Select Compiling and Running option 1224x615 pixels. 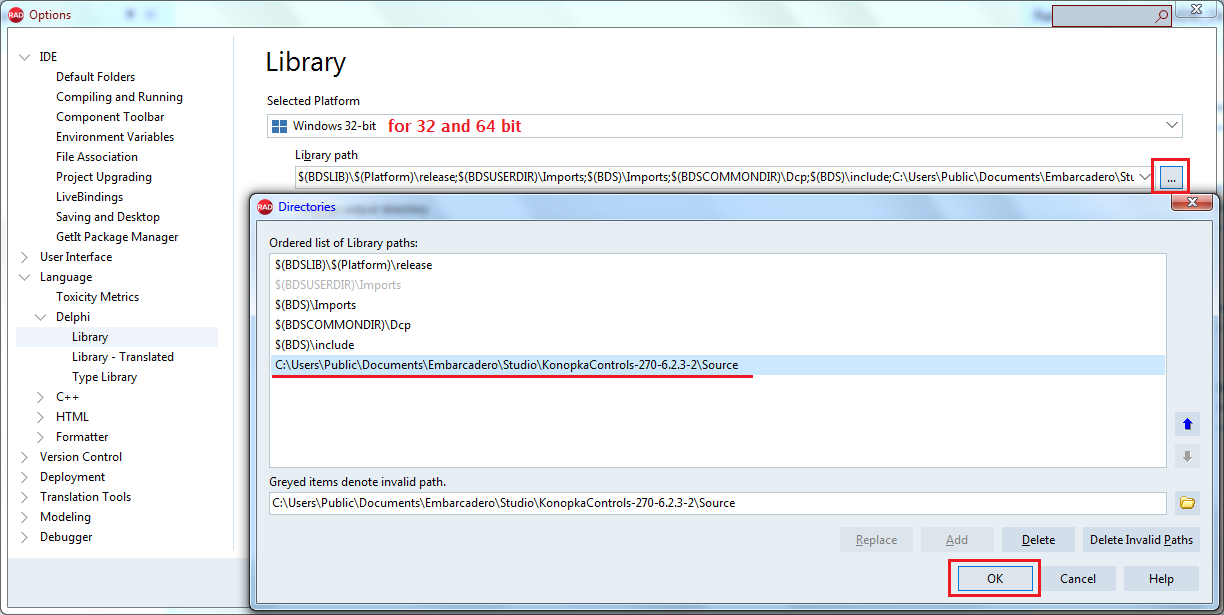[119, 97]
